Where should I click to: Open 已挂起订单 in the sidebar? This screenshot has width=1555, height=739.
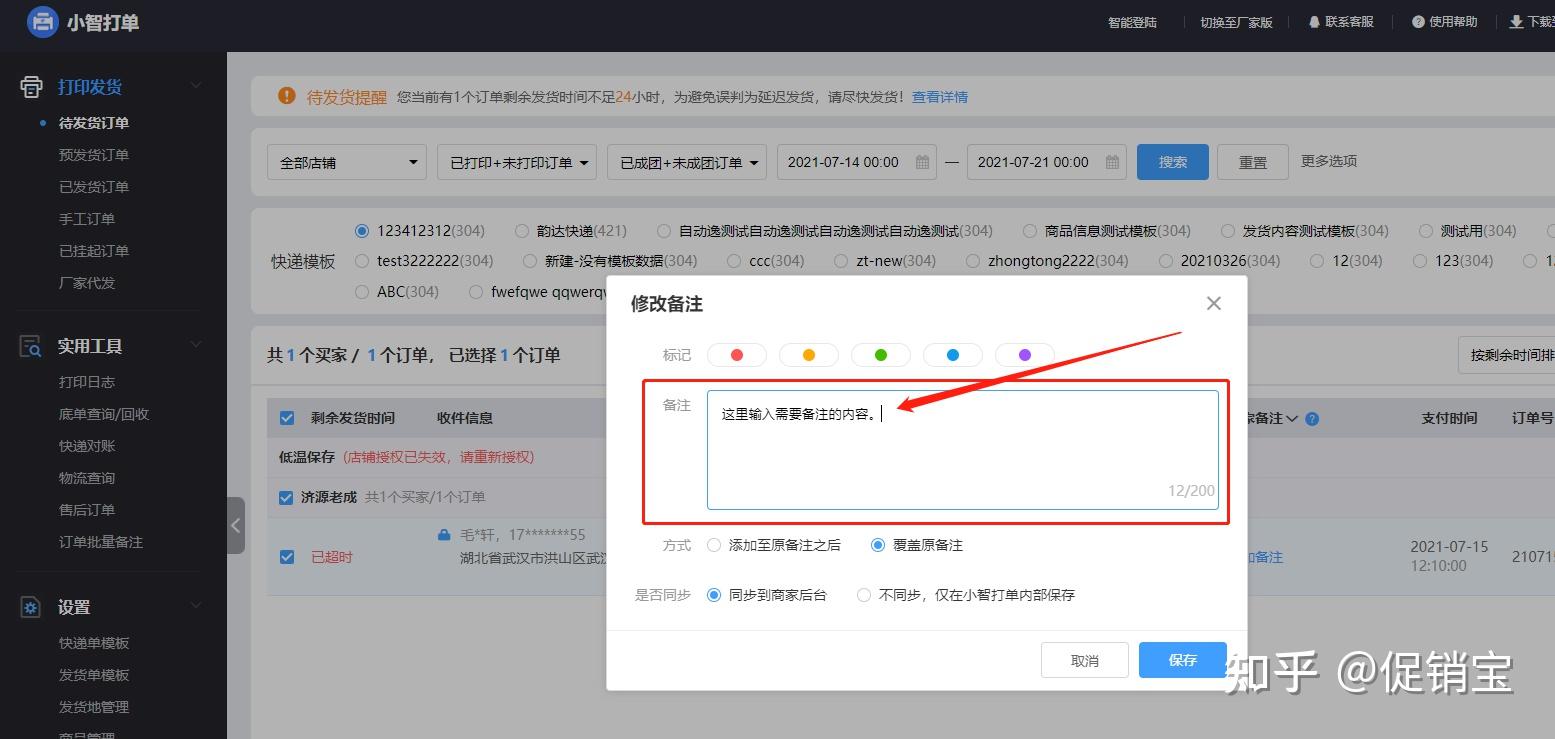[94, 251]
